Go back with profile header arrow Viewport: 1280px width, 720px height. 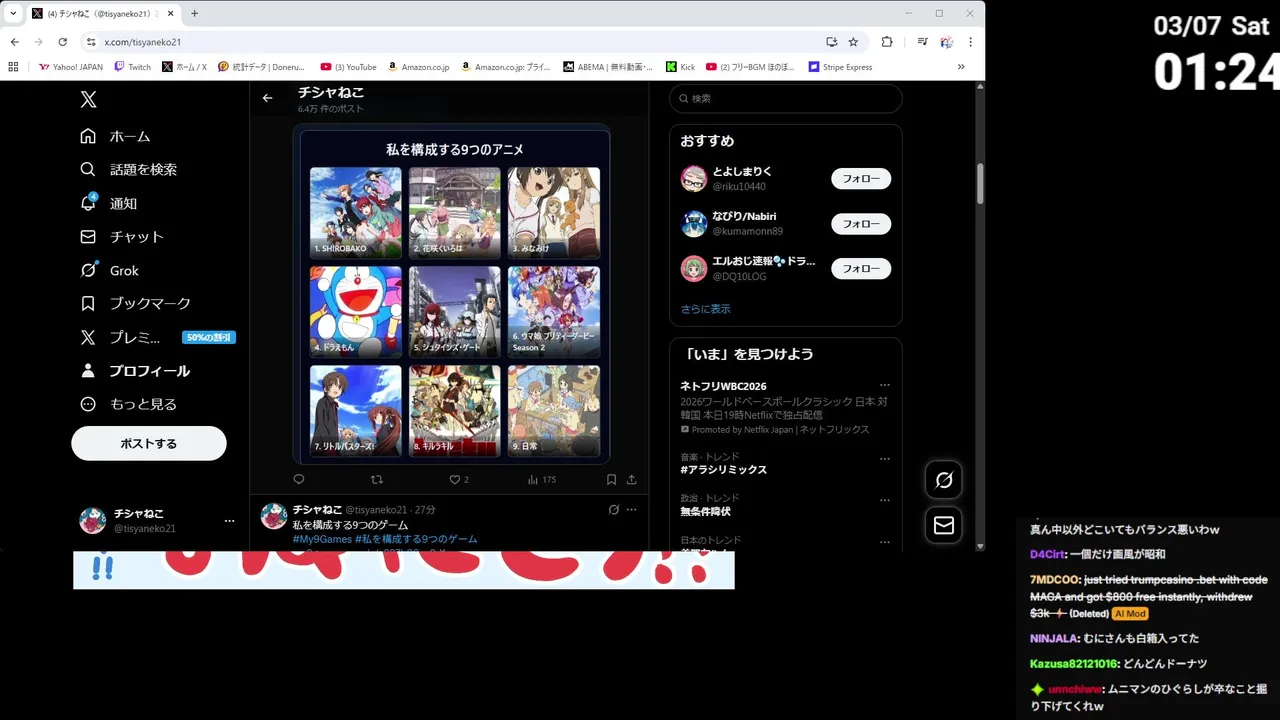(267, 98)
